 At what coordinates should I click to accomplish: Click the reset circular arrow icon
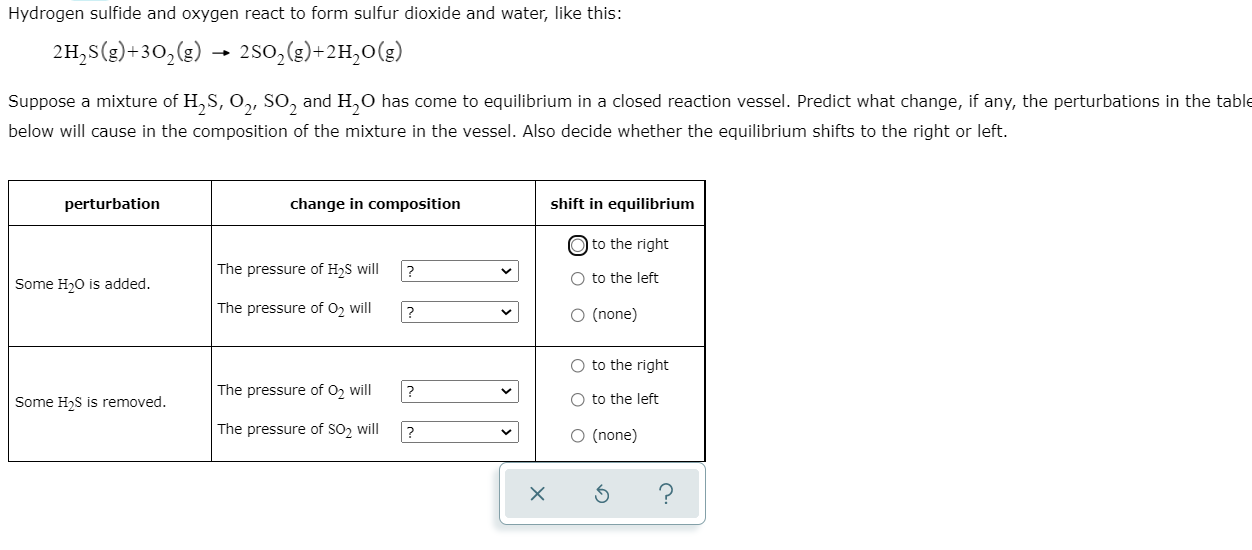coord(602,495)
